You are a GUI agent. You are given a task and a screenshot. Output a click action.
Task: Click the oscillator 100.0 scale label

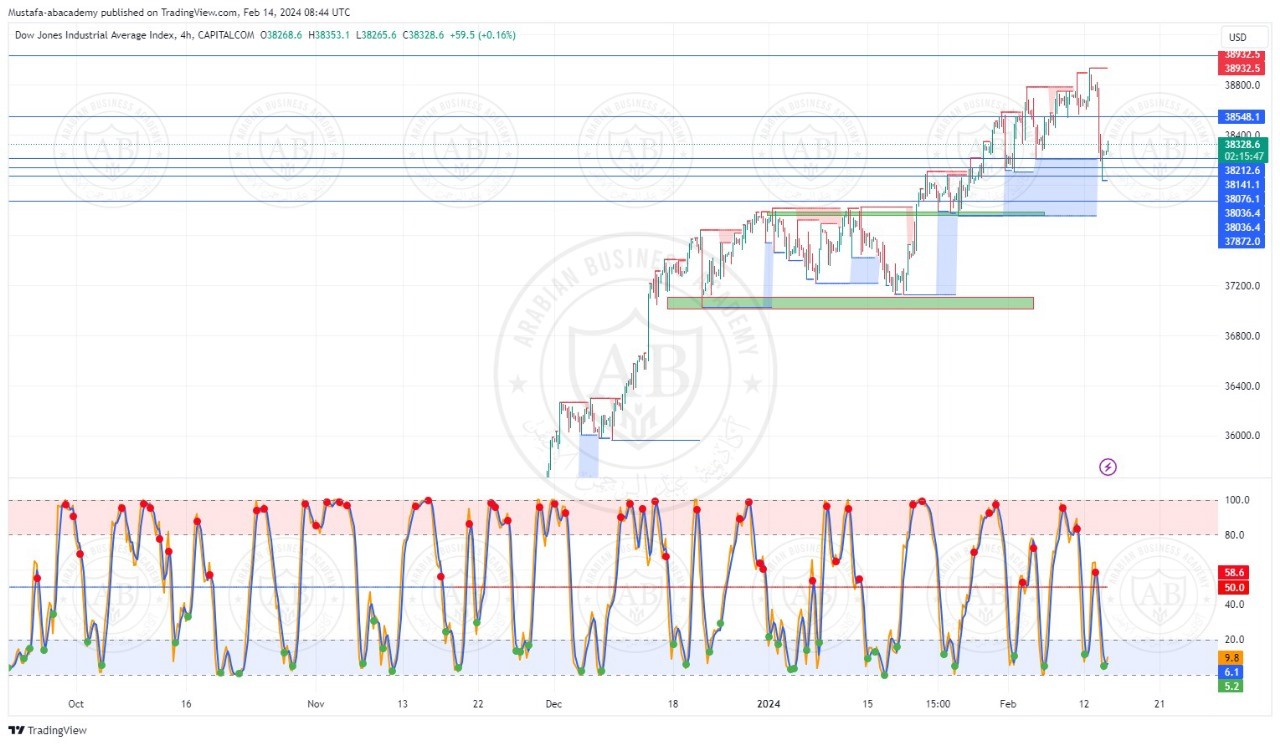1235,500
